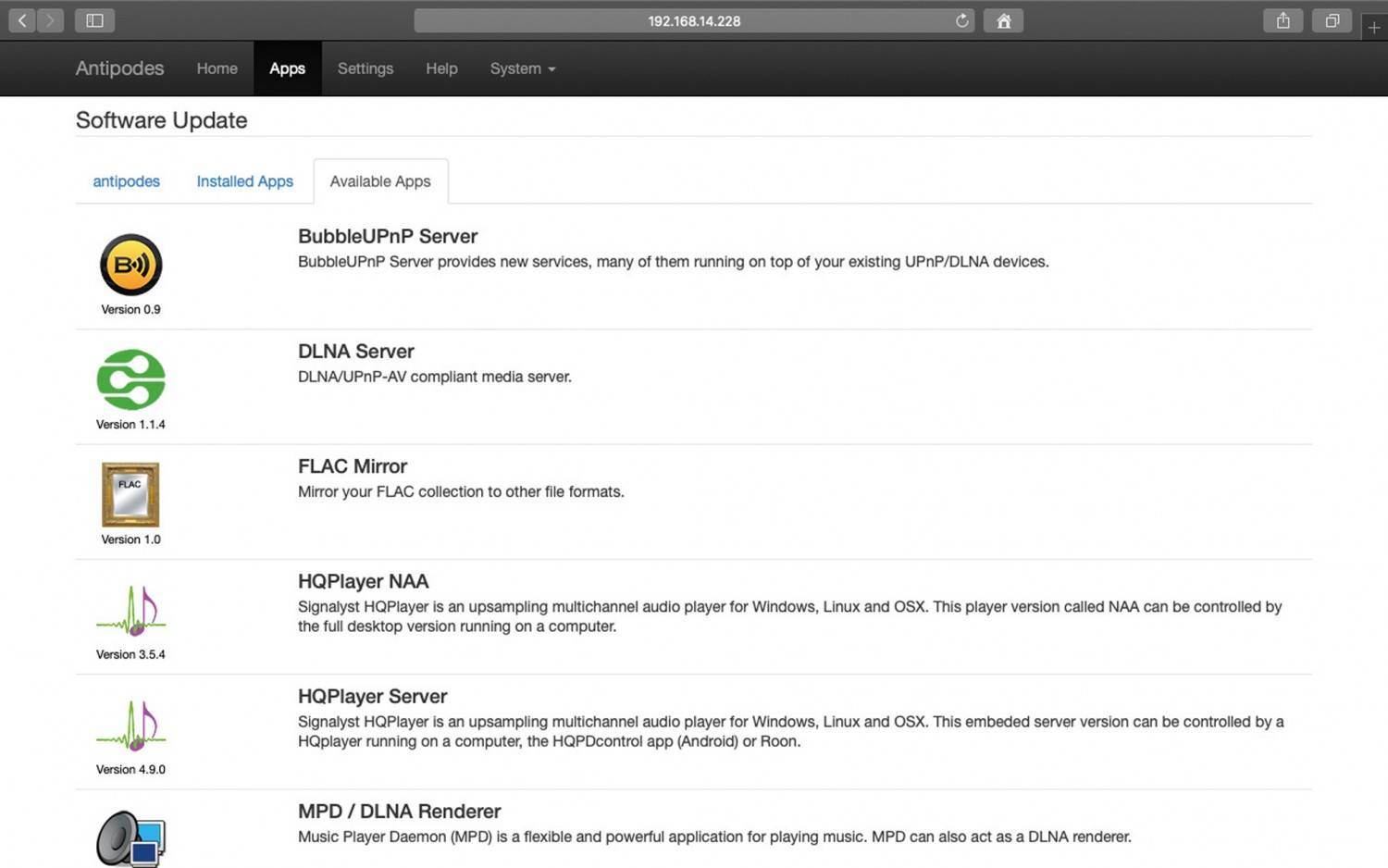Screen dimensions: 1388x868
Task: Click the FLAC Mirror framed icon
Action: click(130, 494)
